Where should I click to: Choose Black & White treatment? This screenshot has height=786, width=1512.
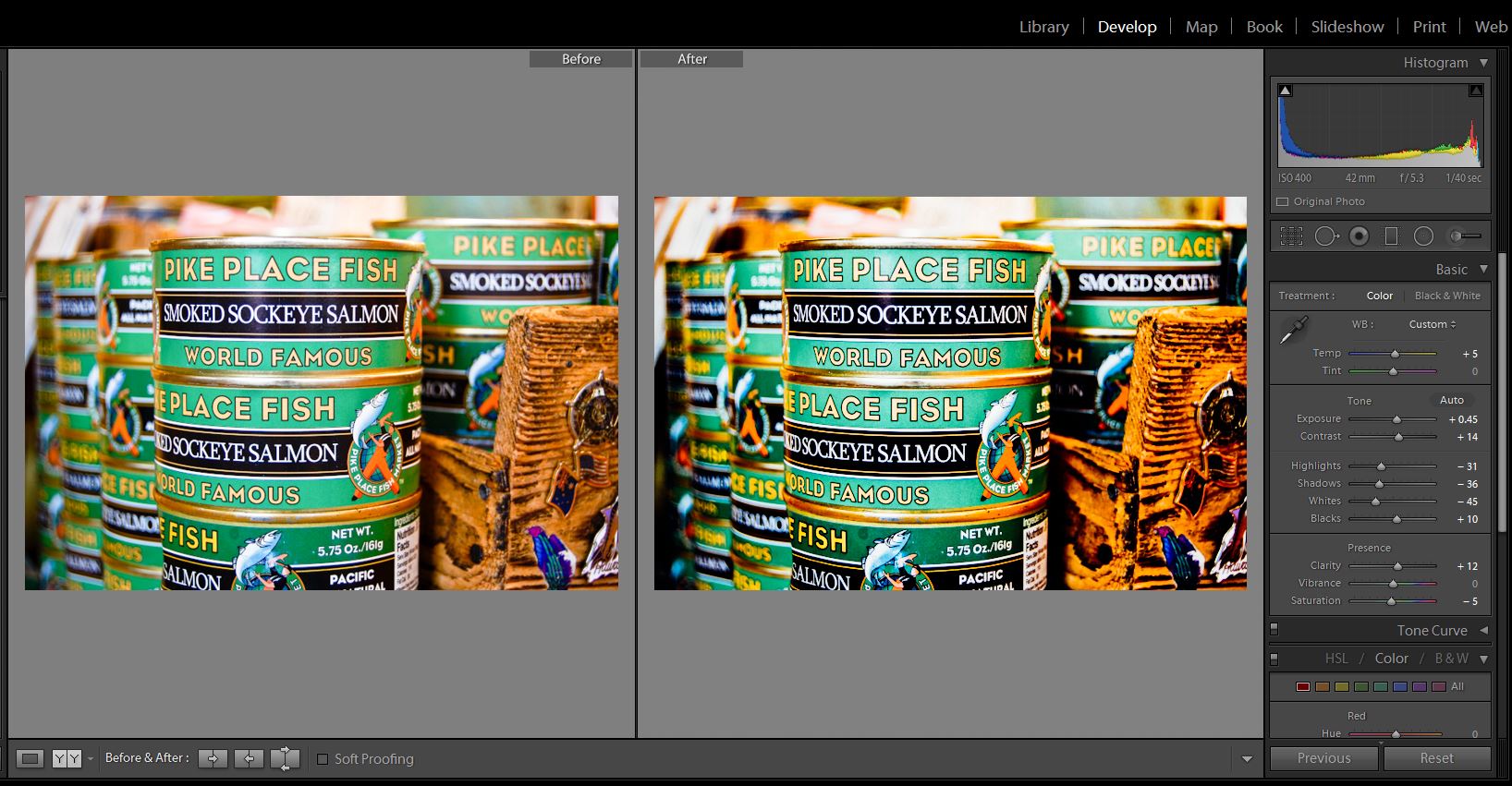(1447, 296)
